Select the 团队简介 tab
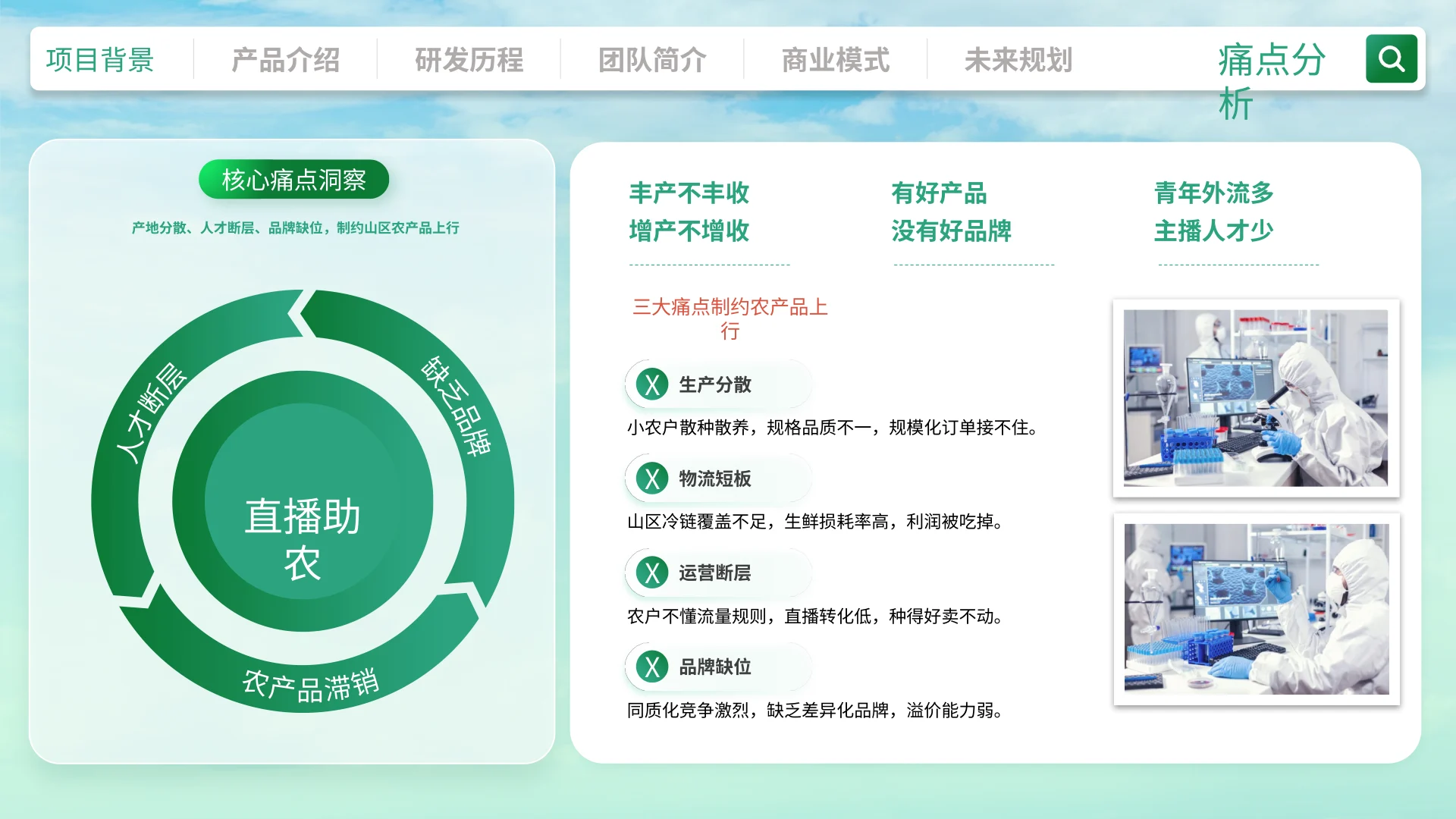 pos(653,59)
